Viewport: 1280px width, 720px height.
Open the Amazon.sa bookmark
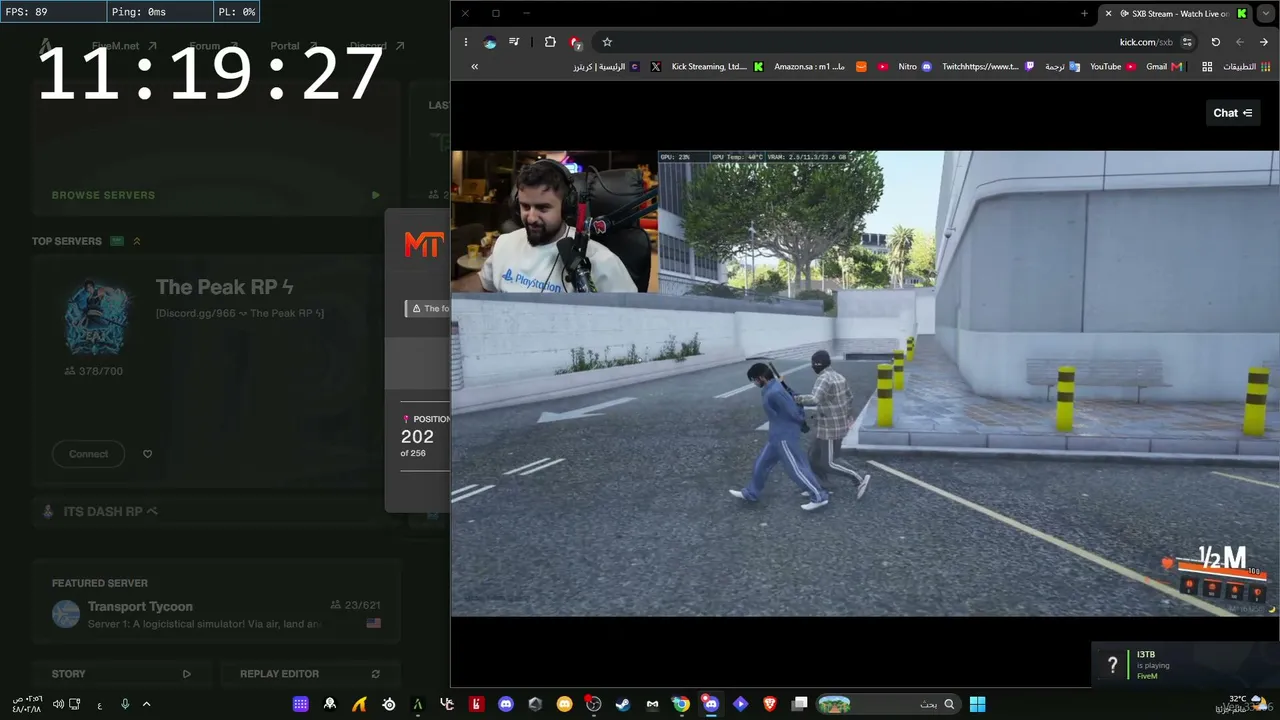(820, 67)
